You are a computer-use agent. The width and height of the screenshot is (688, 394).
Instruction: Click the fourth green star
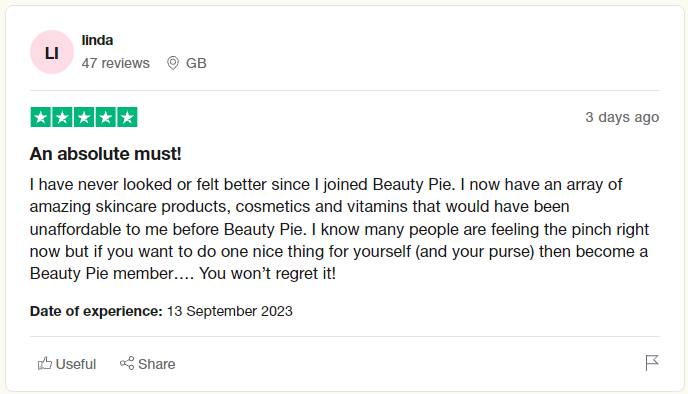(x=105, y=117)
